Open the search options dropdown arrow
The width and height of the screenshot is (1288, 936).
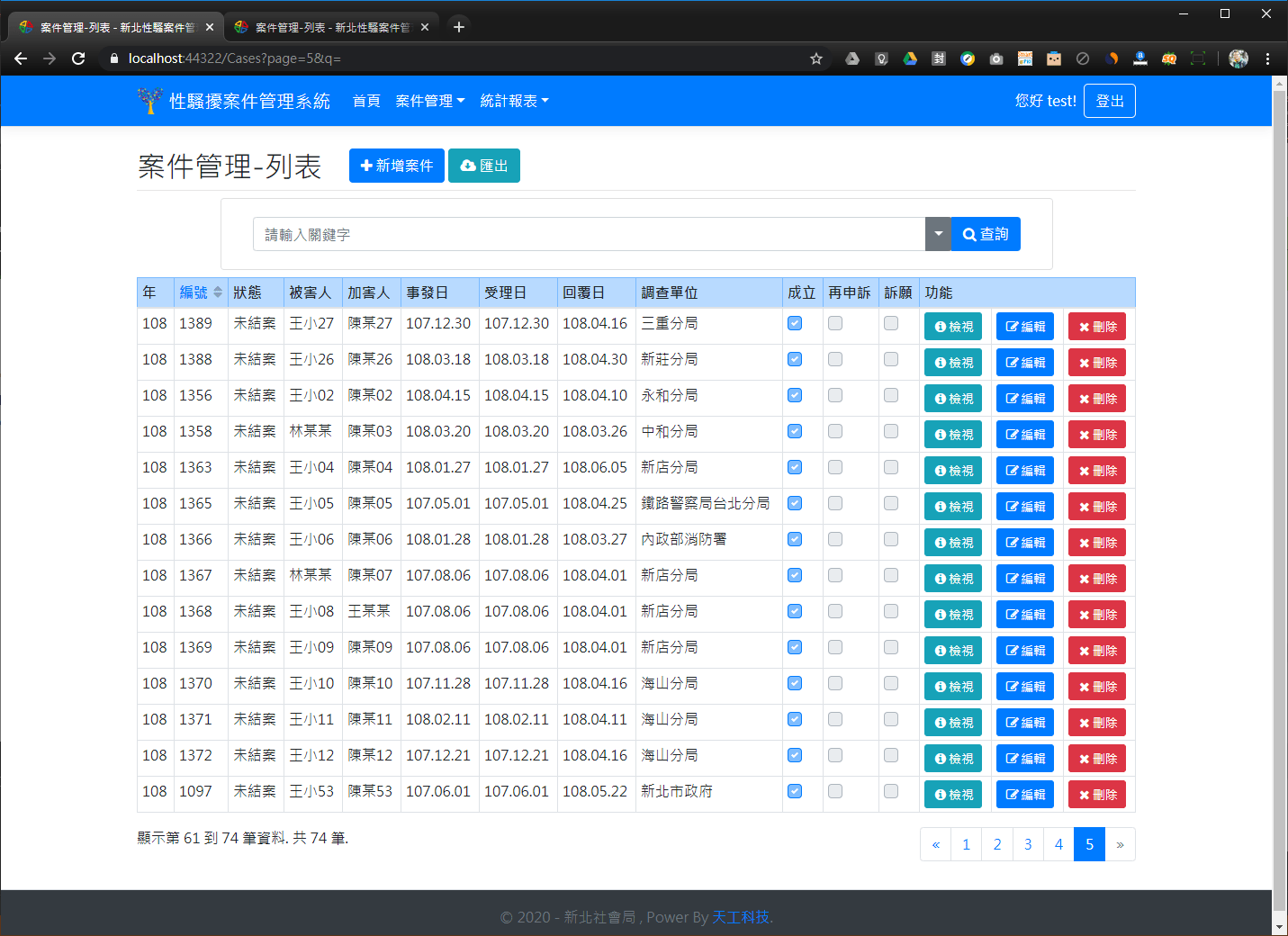(938, 234)
